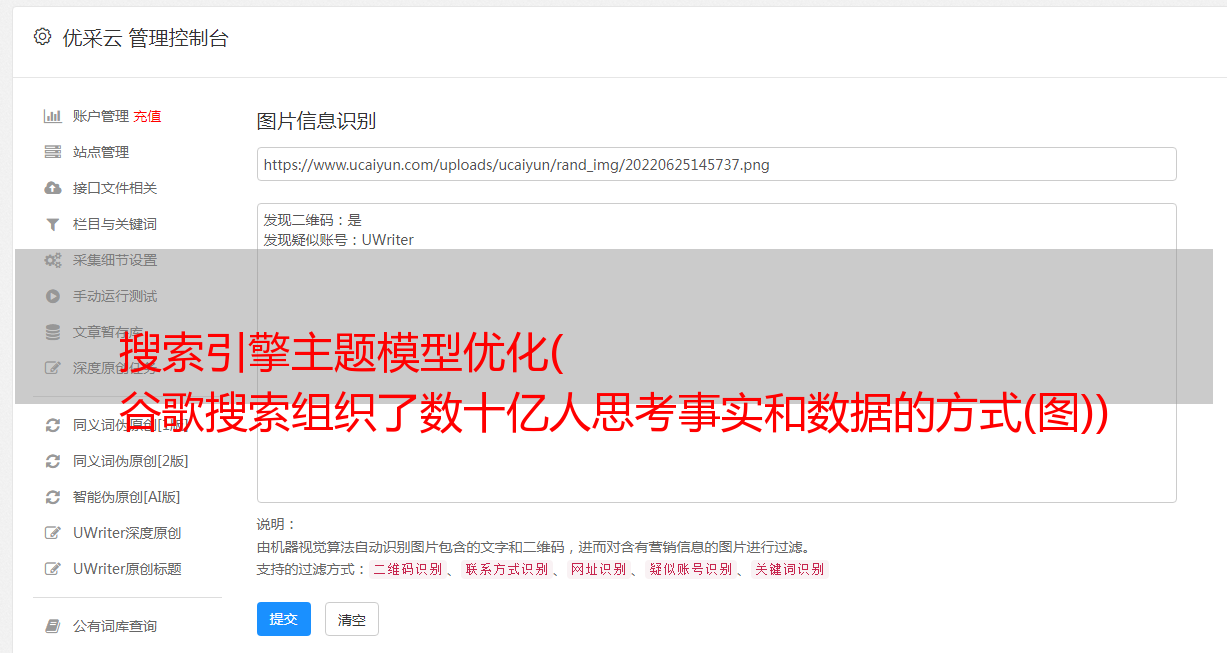Screen dimensions: 1227x653
Task: Click the 图片信息识别 heading
Action: pos(316,121)
